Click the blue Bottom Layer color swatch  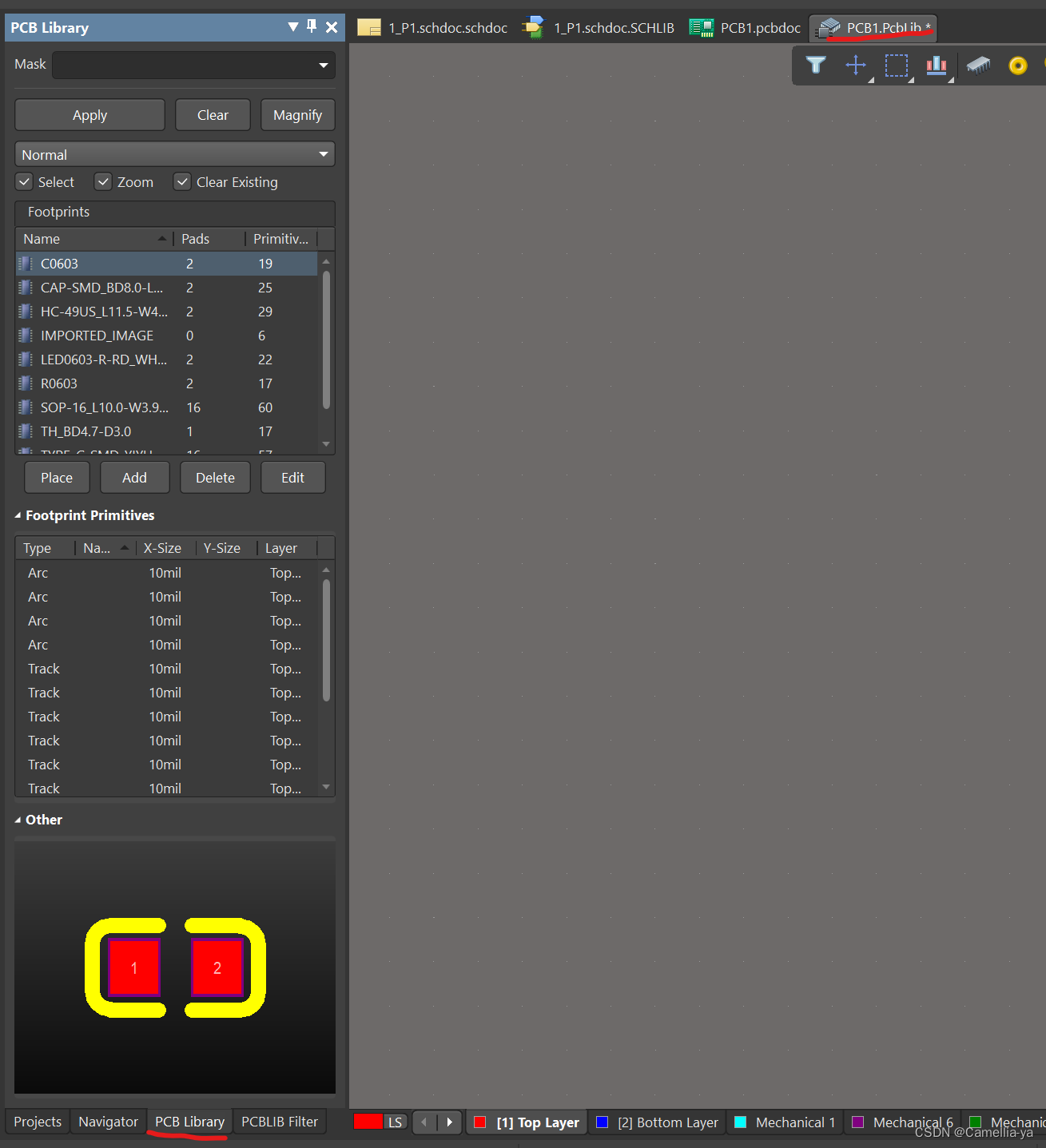pyautogui.click(x=603, y=1122)
